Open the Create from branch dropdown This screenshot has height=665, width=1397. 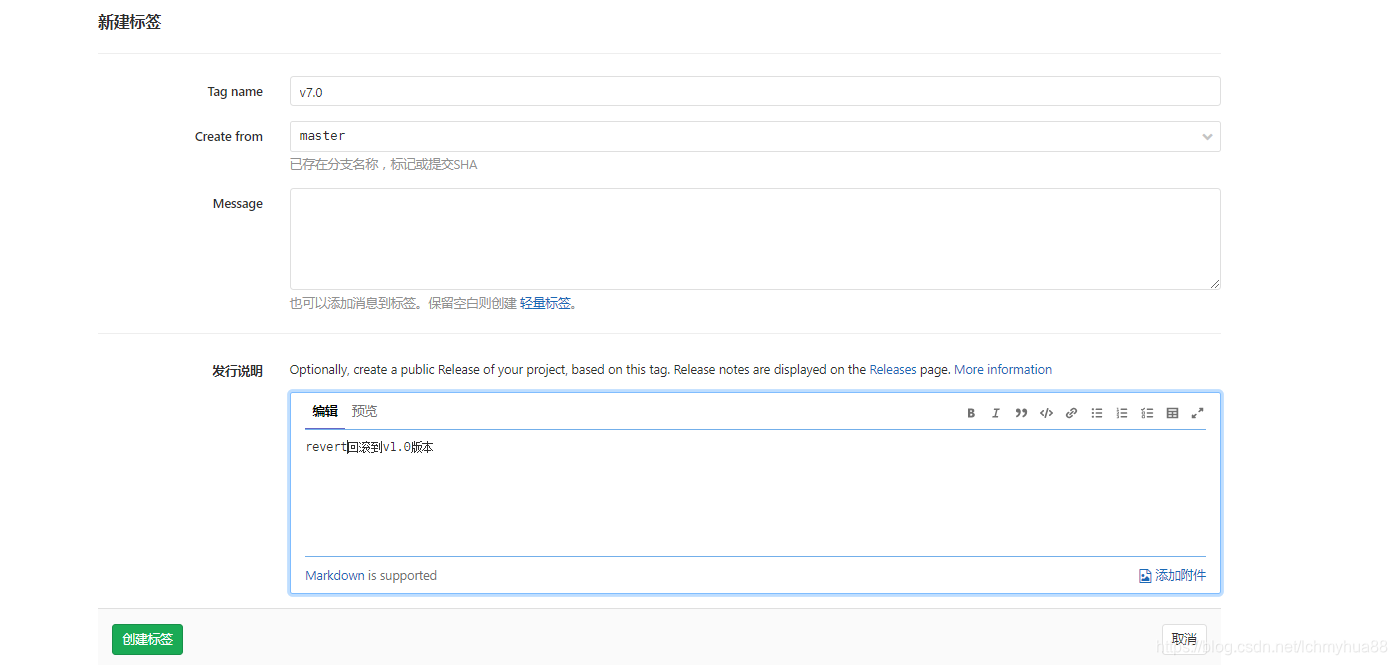1207,136
